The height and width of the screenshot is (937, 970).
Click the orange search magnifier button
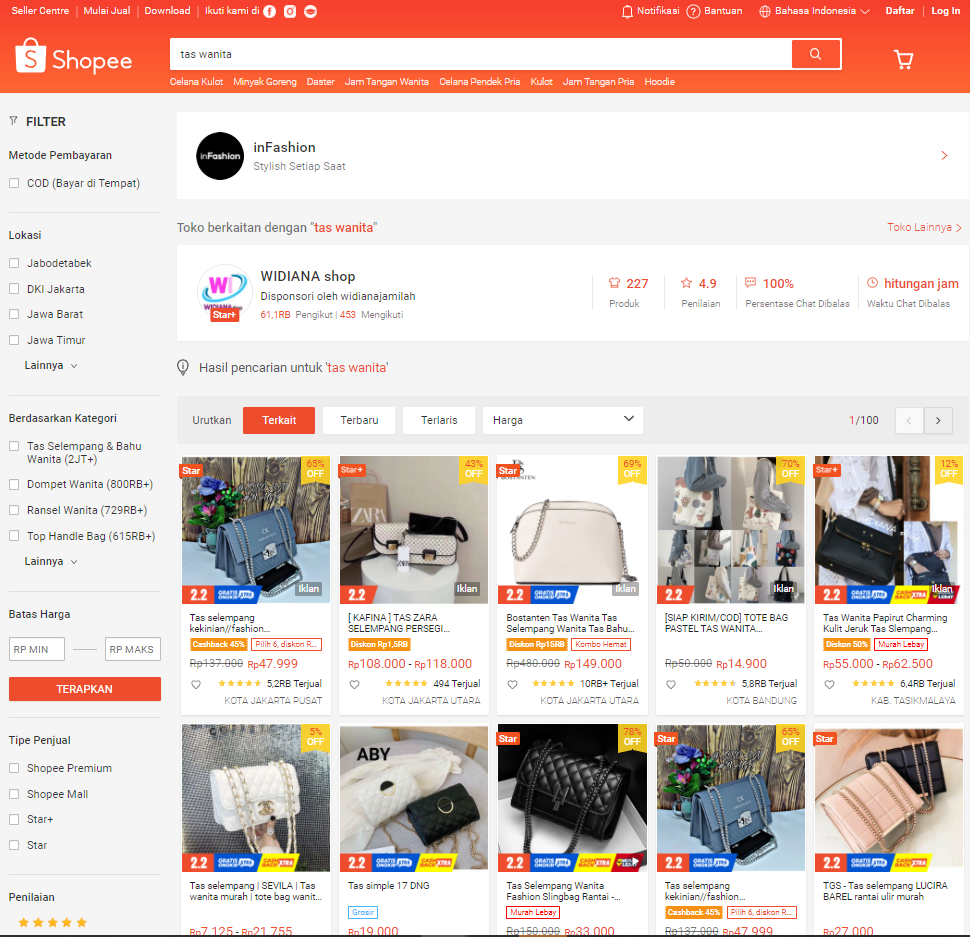coord(815,54)
